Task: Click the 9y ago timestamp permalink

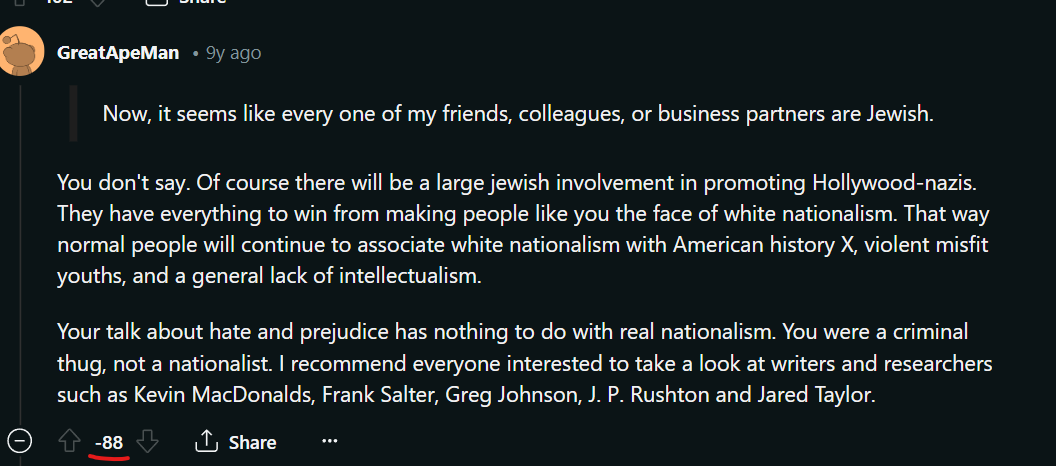Action: tap(233, 53)
